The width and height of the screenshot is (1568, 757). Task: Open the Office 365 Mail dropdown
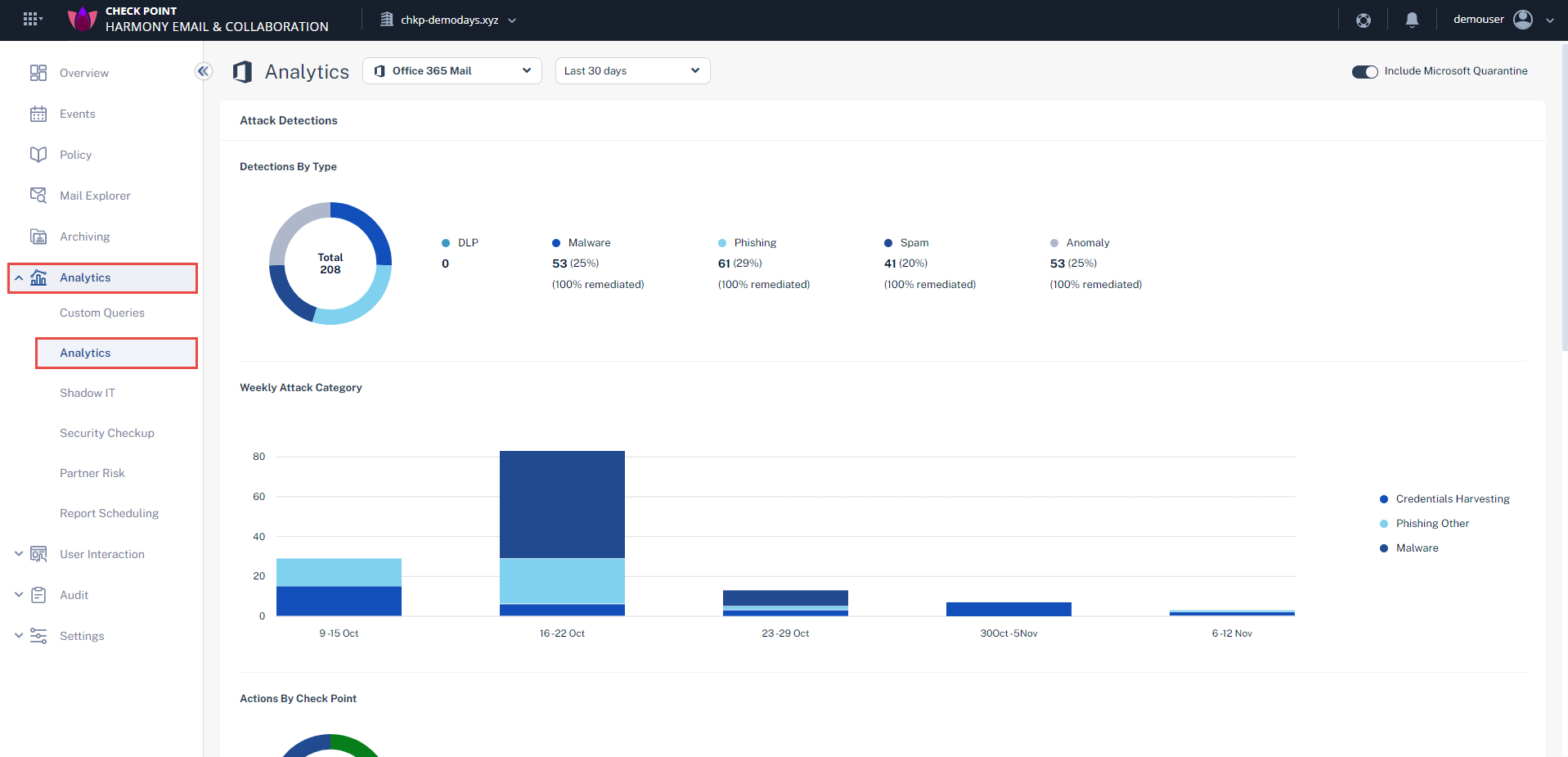(x=452, y=71)
